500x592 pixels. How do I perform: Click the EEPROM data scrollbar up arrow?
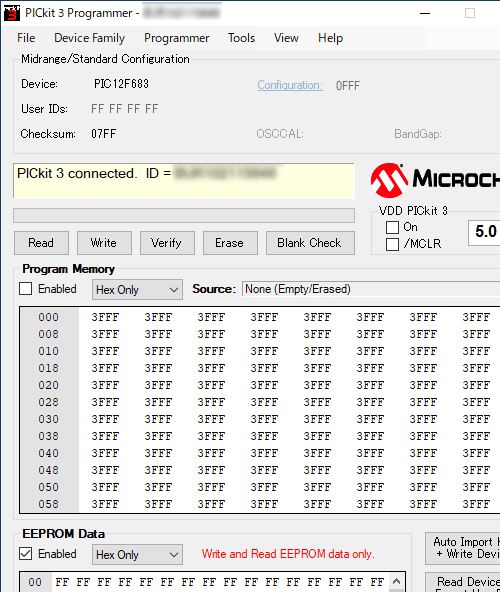tap(396, 582)
